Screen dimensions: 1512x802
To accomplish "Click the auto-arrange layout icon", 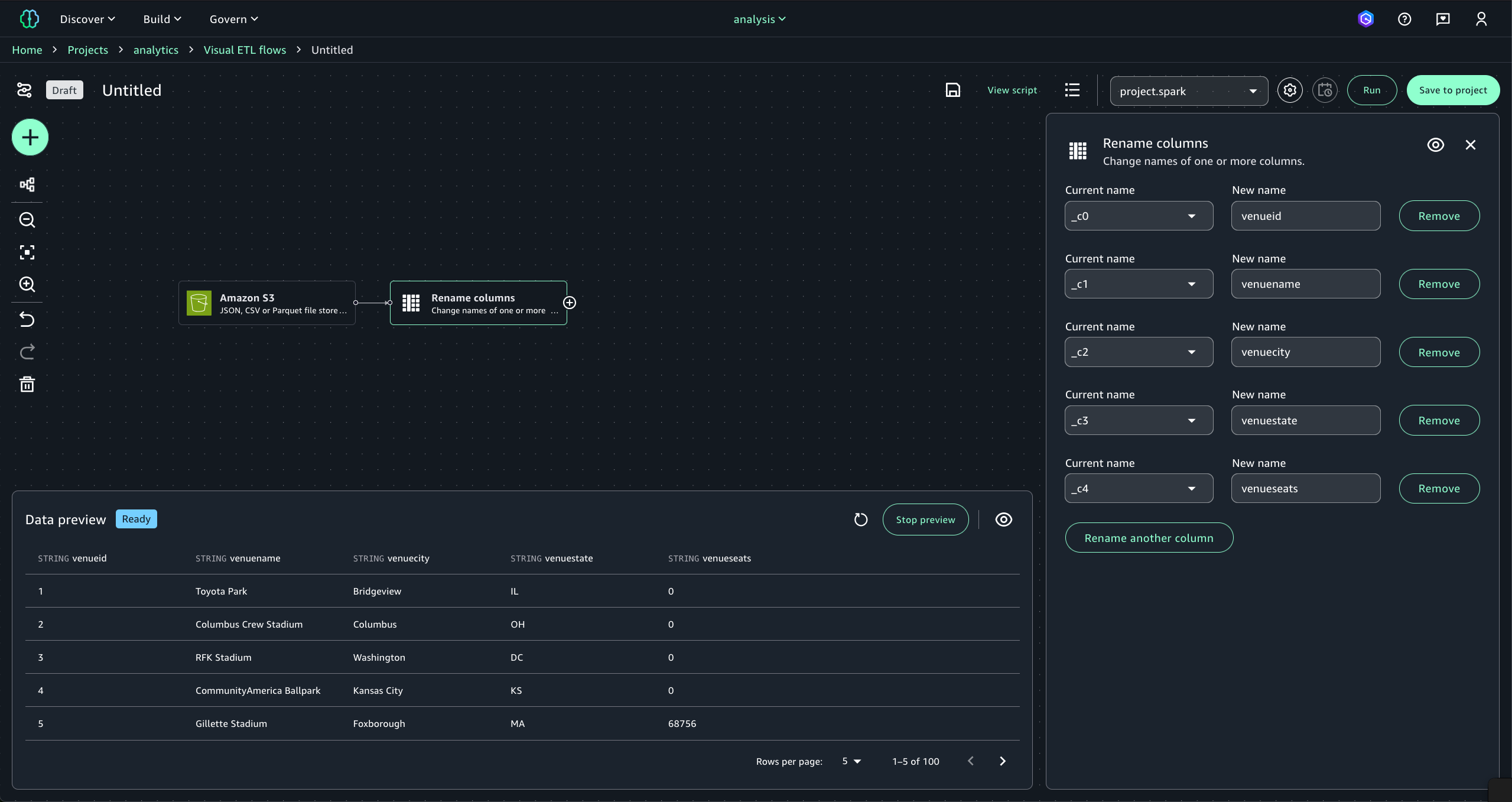I will coord(27,185).
